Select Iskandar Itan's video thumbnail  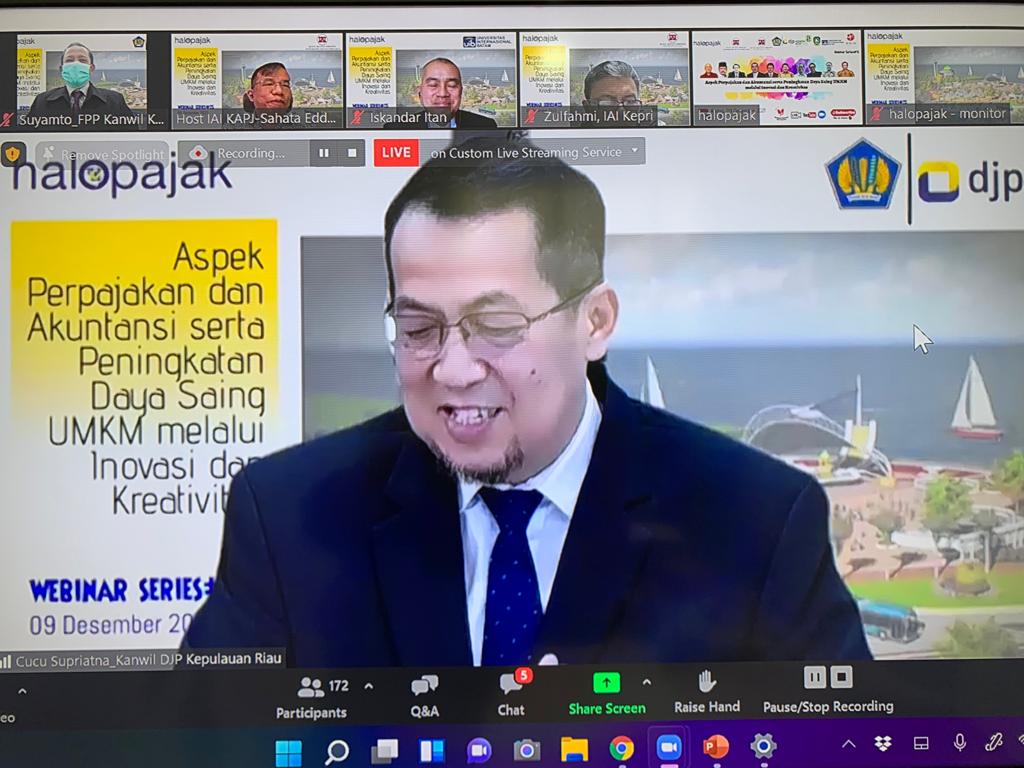pos(432,78)
